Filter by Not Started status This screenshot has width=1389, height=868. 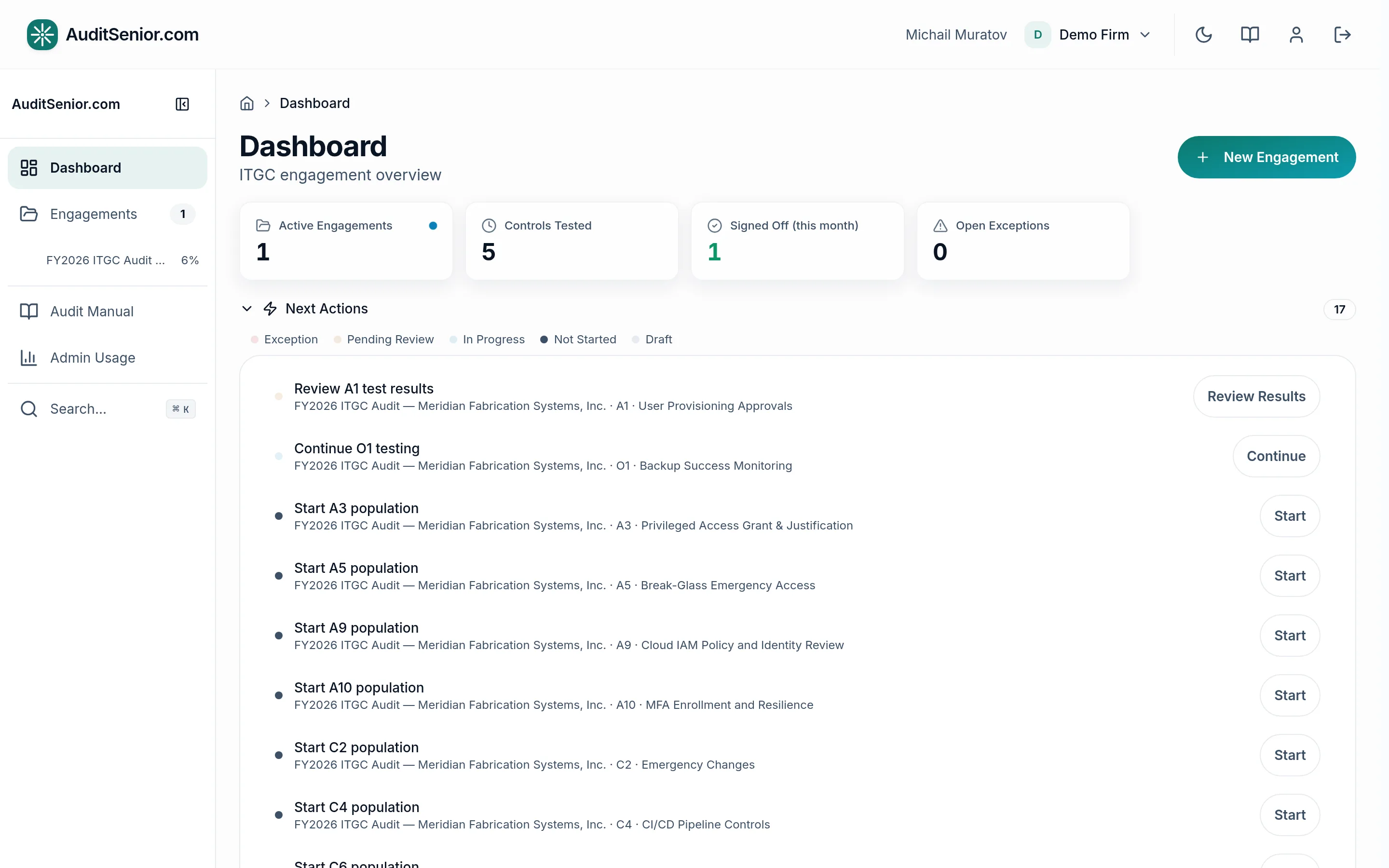point(579,339)
